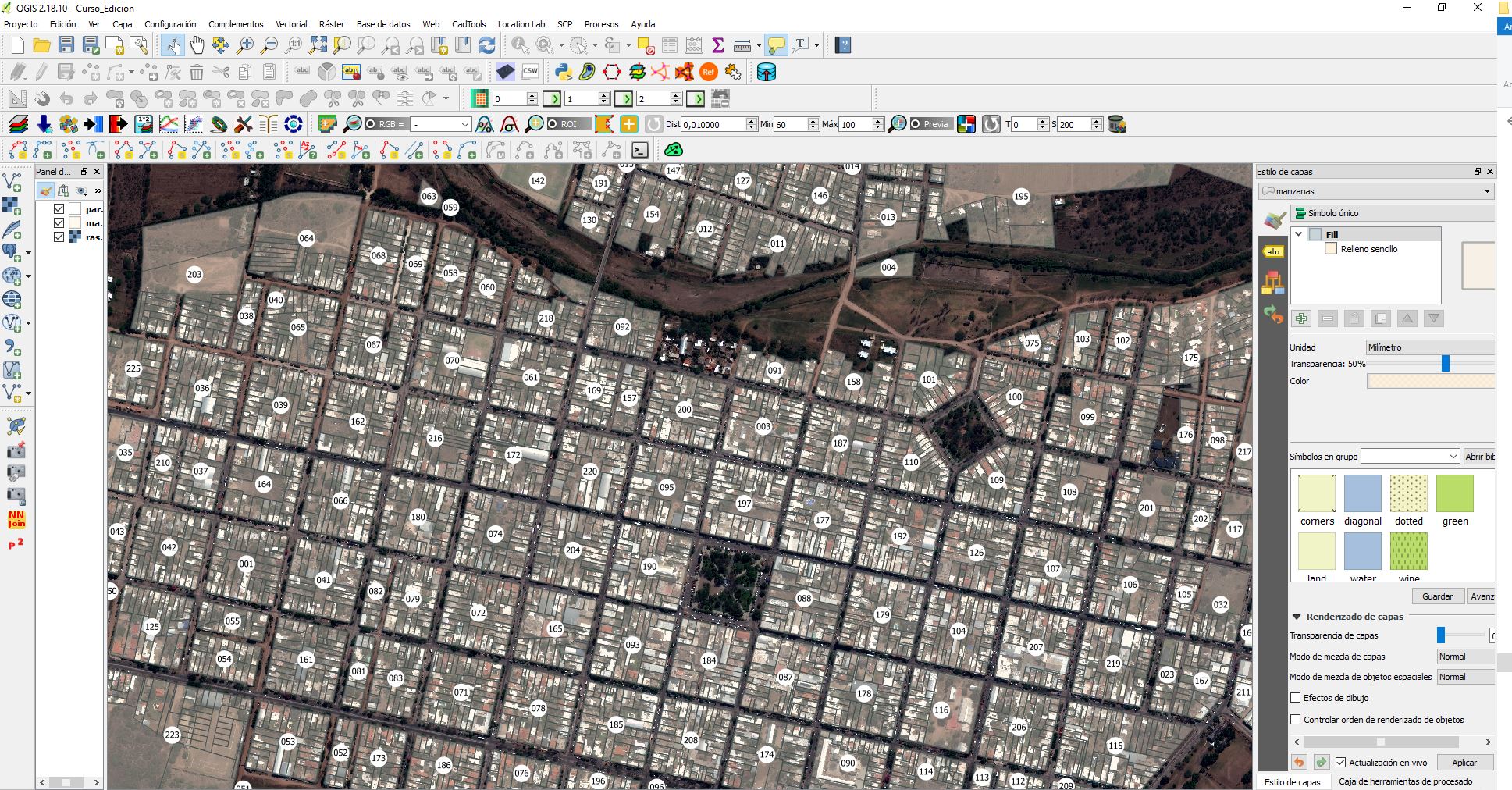Click the SCP settings tools icon

pyautogui.click(x=244, y=124)
